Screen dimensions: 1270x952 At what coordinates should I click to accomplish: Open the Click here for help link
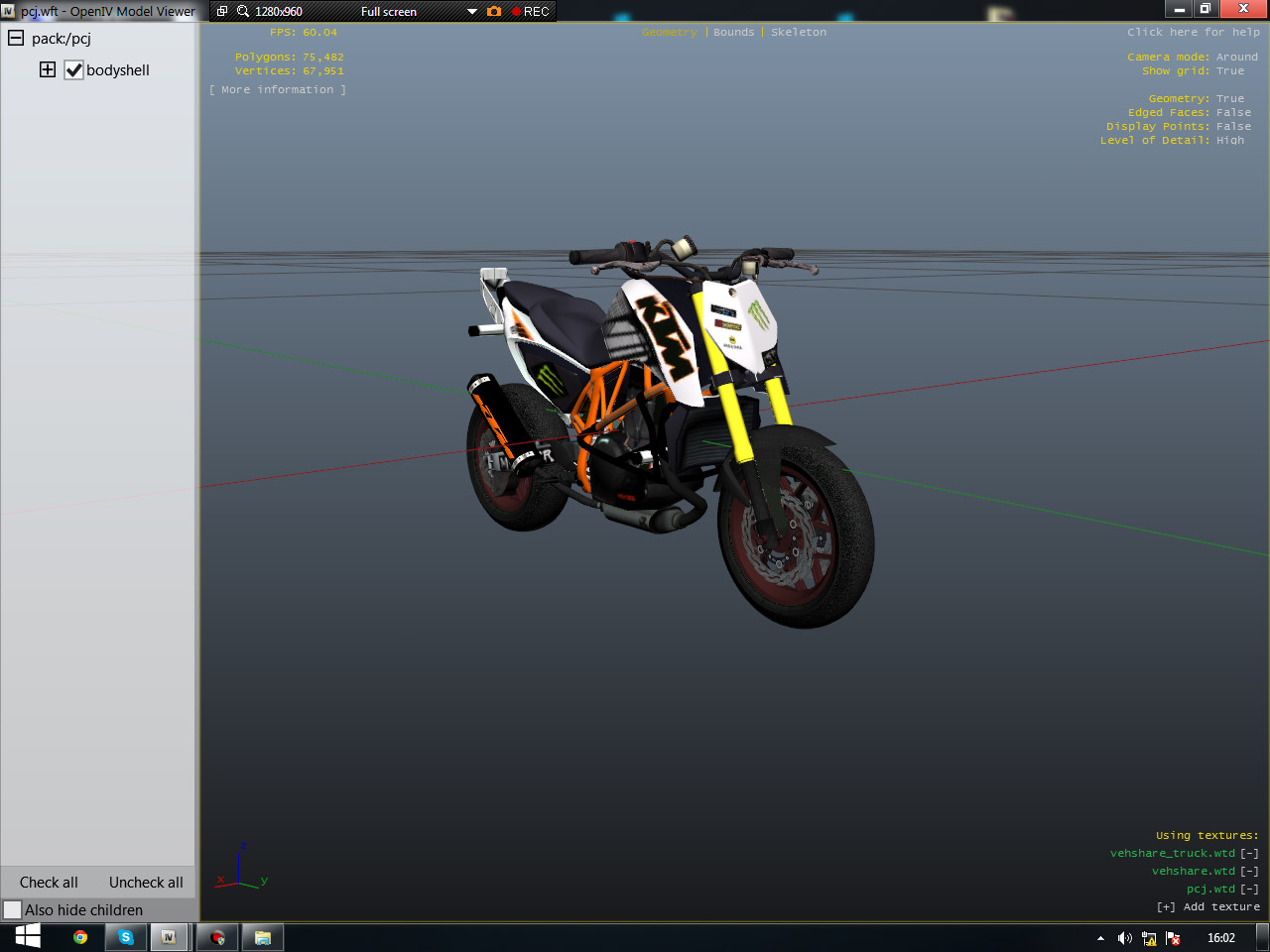pyautogui.click(x=1194, y=33)
